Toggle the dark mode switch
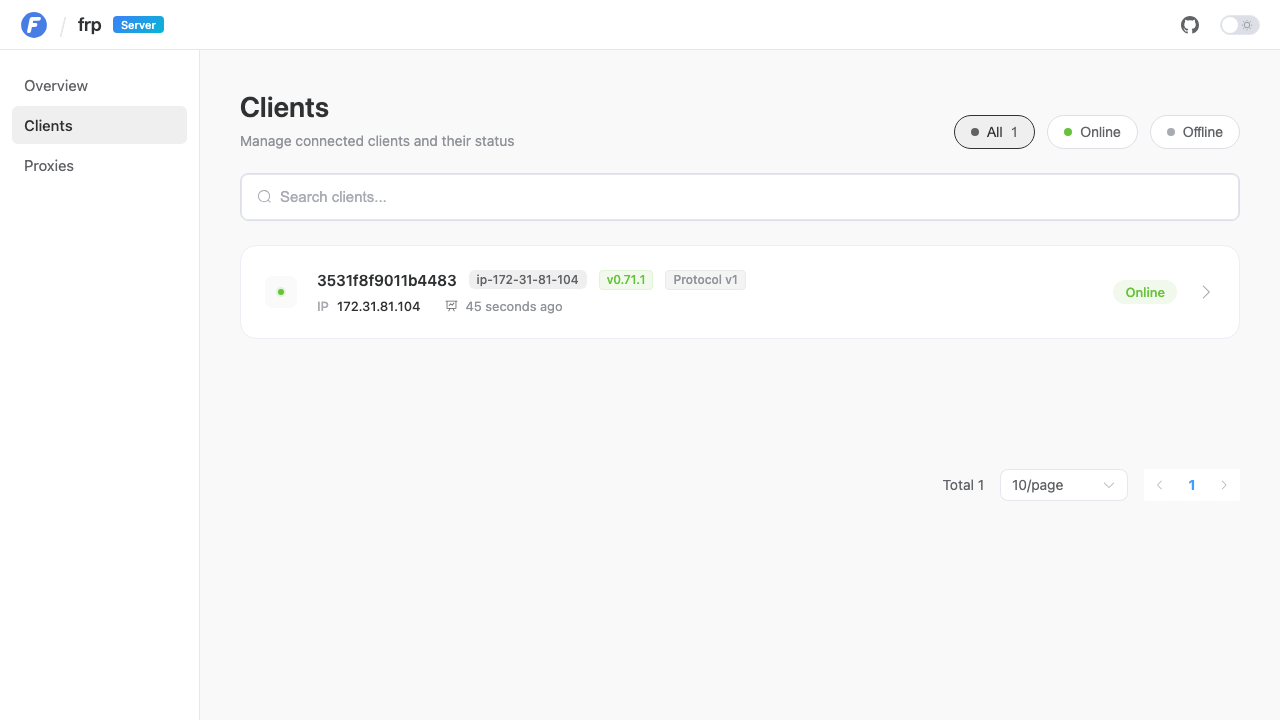1280x720 pixels. click(x=1240, y=25)
